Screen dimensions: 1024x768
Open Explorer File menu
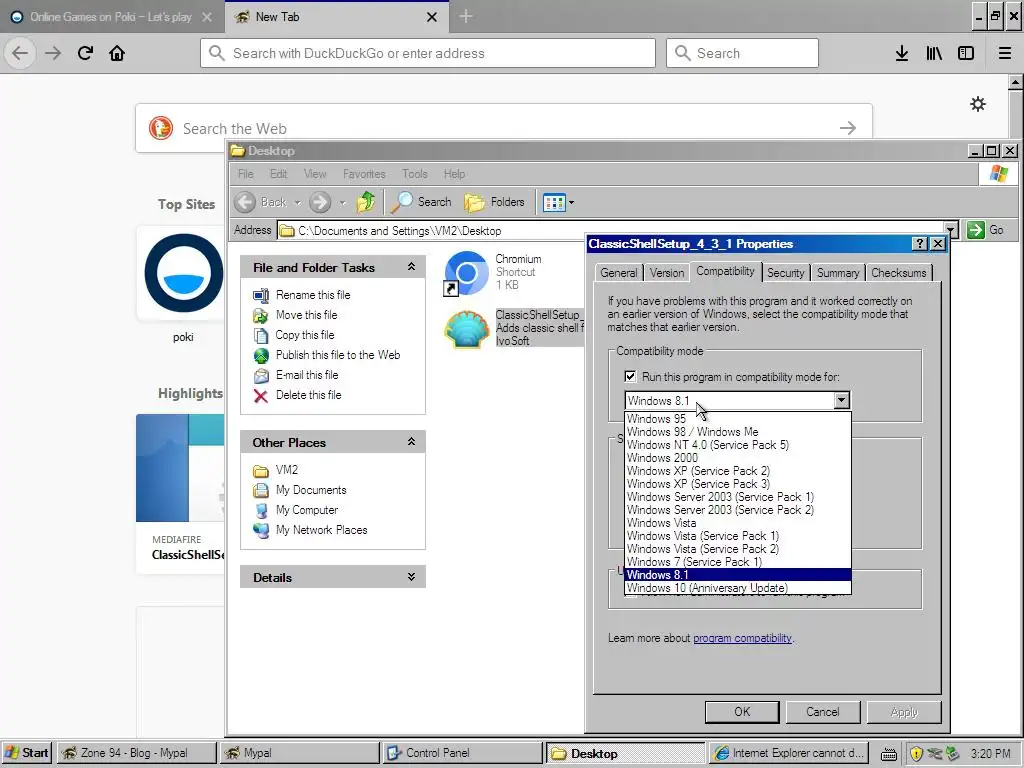point(246,174)
